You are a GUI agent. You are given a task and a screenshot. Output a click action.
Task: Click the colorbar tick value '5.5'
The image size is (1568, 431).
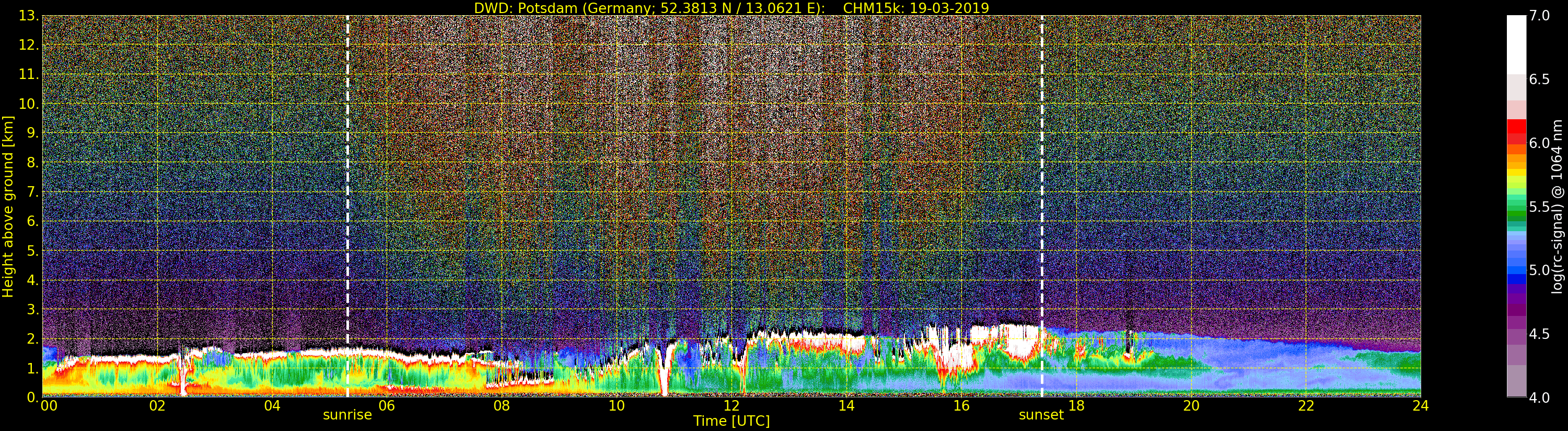[1539, 207]
